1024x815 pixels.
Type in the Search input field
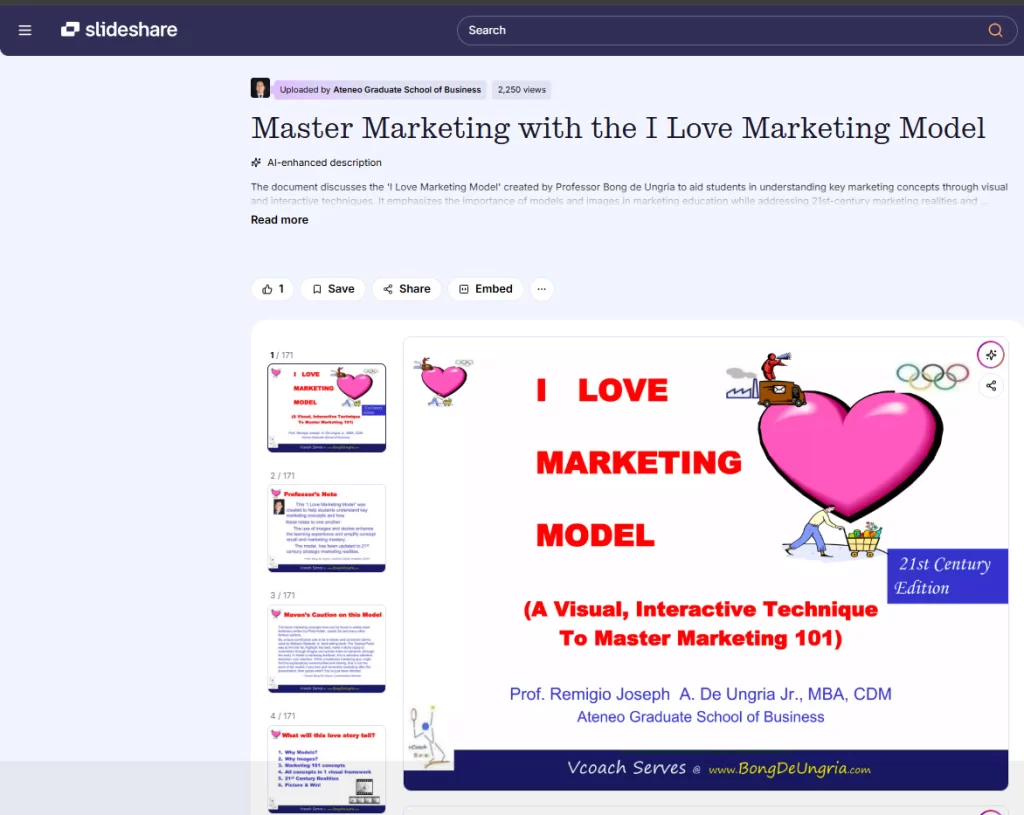[720, 30]
